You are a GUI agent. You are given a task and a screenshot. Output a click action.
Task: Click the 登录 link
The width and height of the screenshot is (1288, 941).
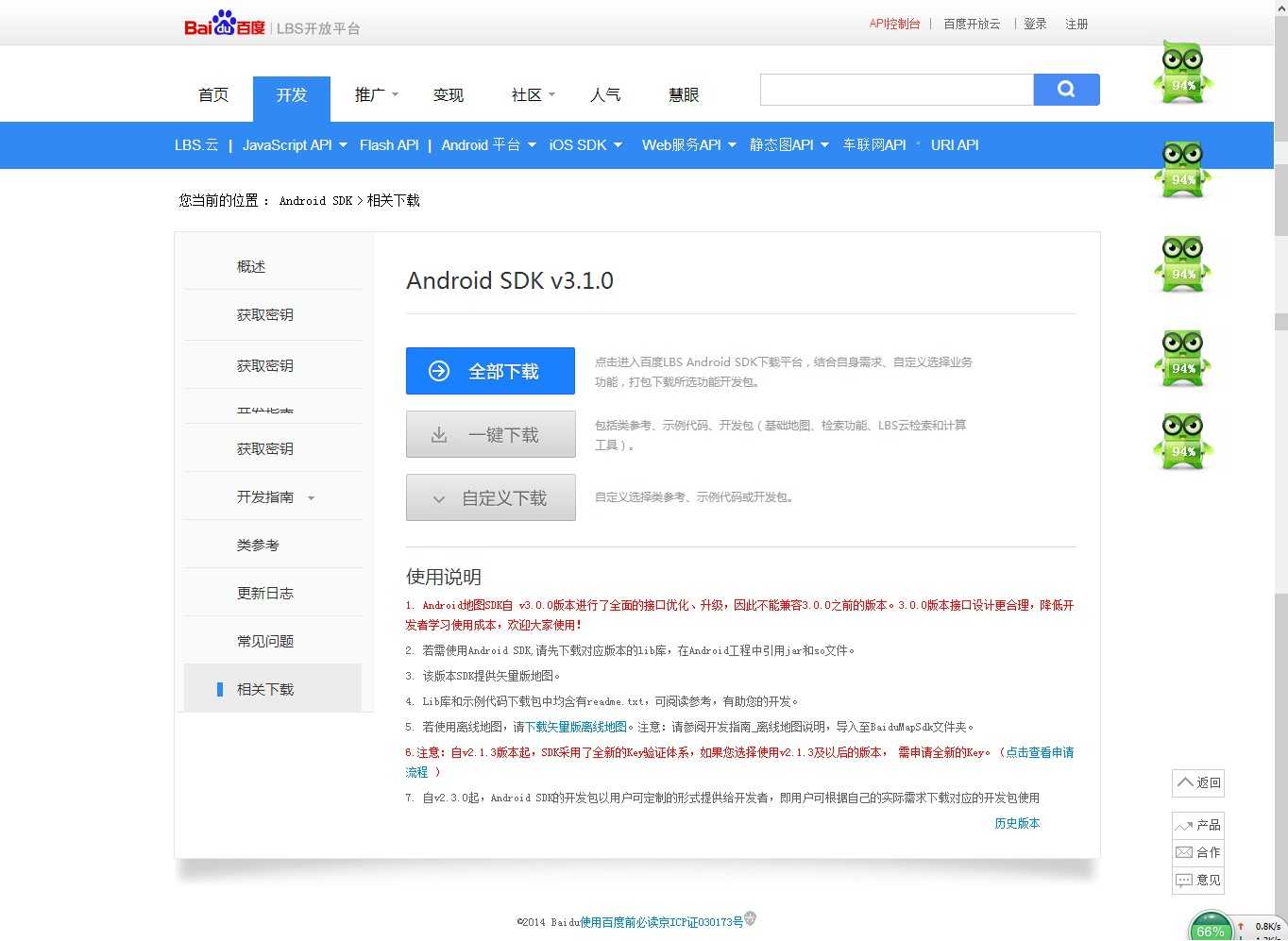click(x=1035, y=24)
